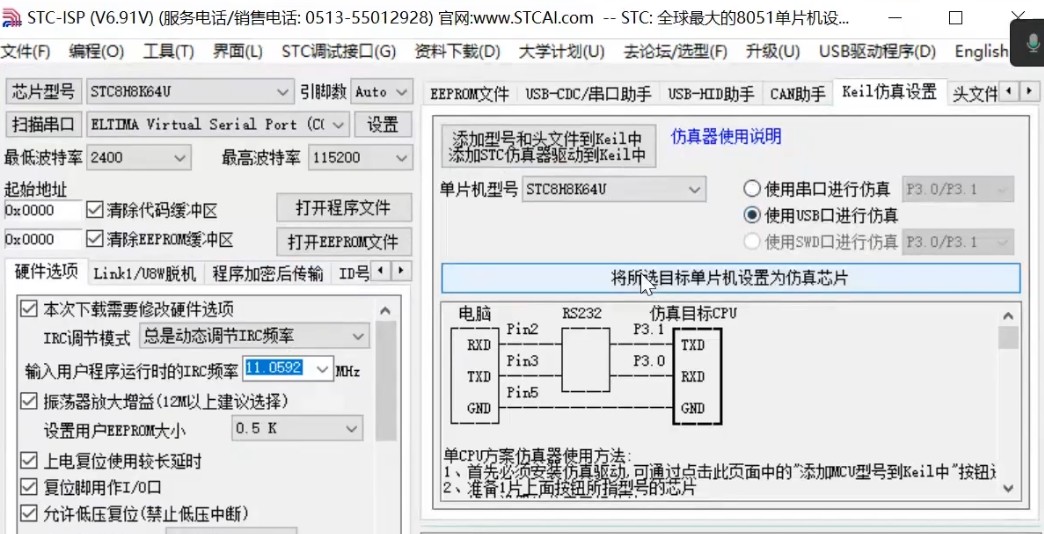Switch to 程序加密后传输 tab
The image size is (1044, 534).
click(x=268, y=273)
